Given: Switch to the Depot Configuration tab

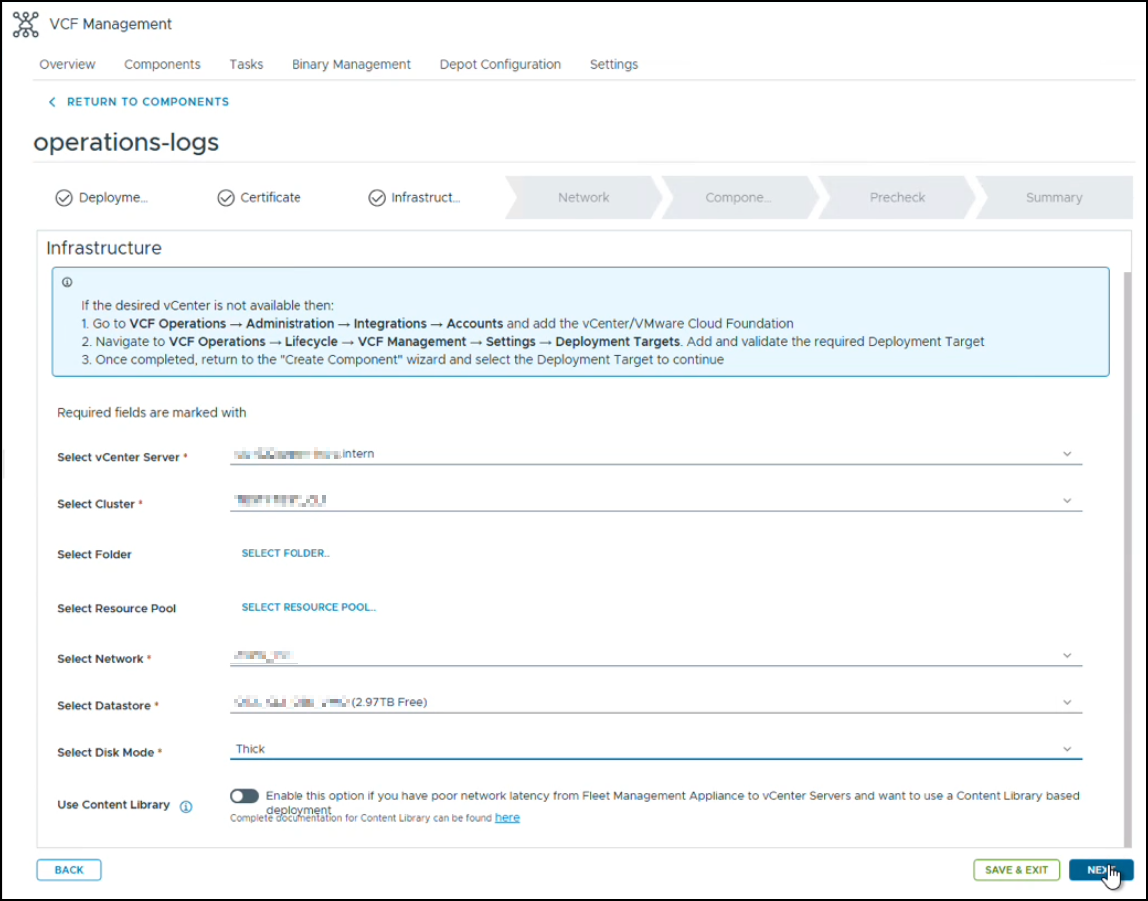Looking at the screenshot, I should [x=500, y=64].
